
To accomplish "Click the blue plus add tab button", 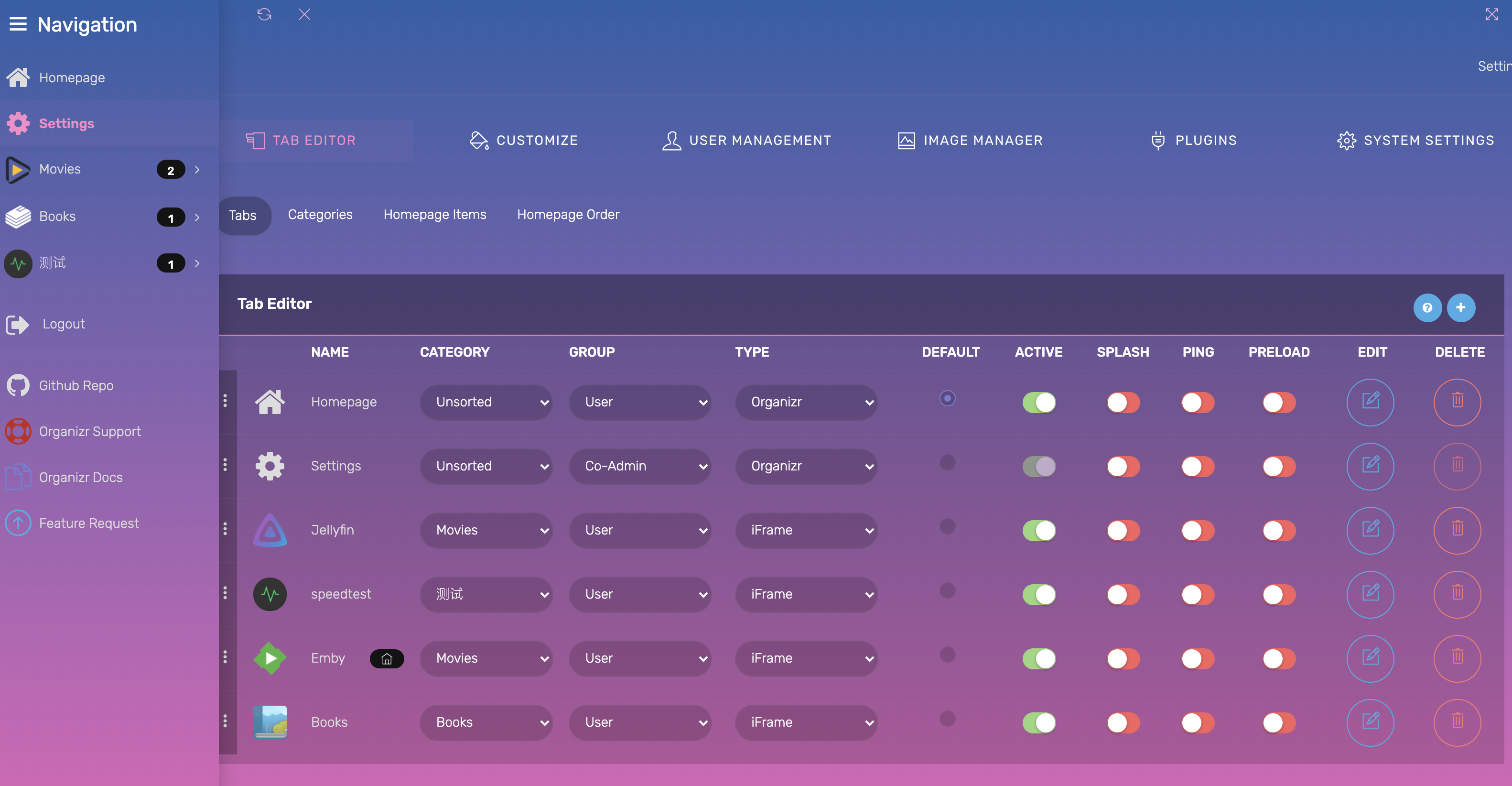I will (x=1460, y=307).
